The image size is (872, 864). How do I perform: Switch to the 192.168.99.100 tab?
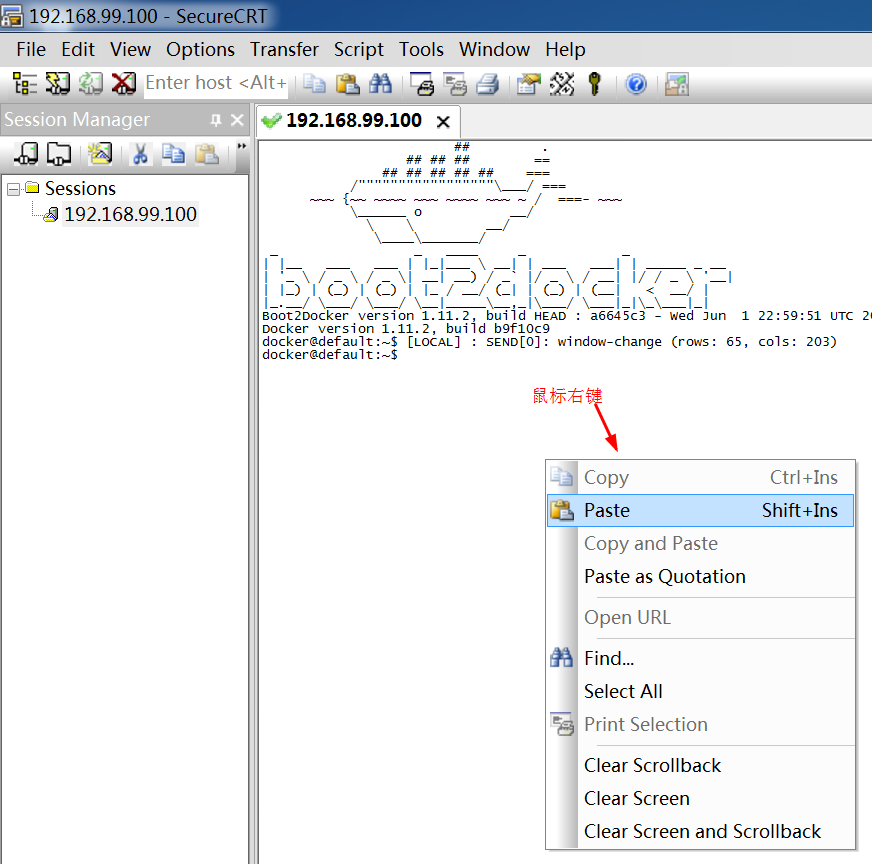(354, 121)
